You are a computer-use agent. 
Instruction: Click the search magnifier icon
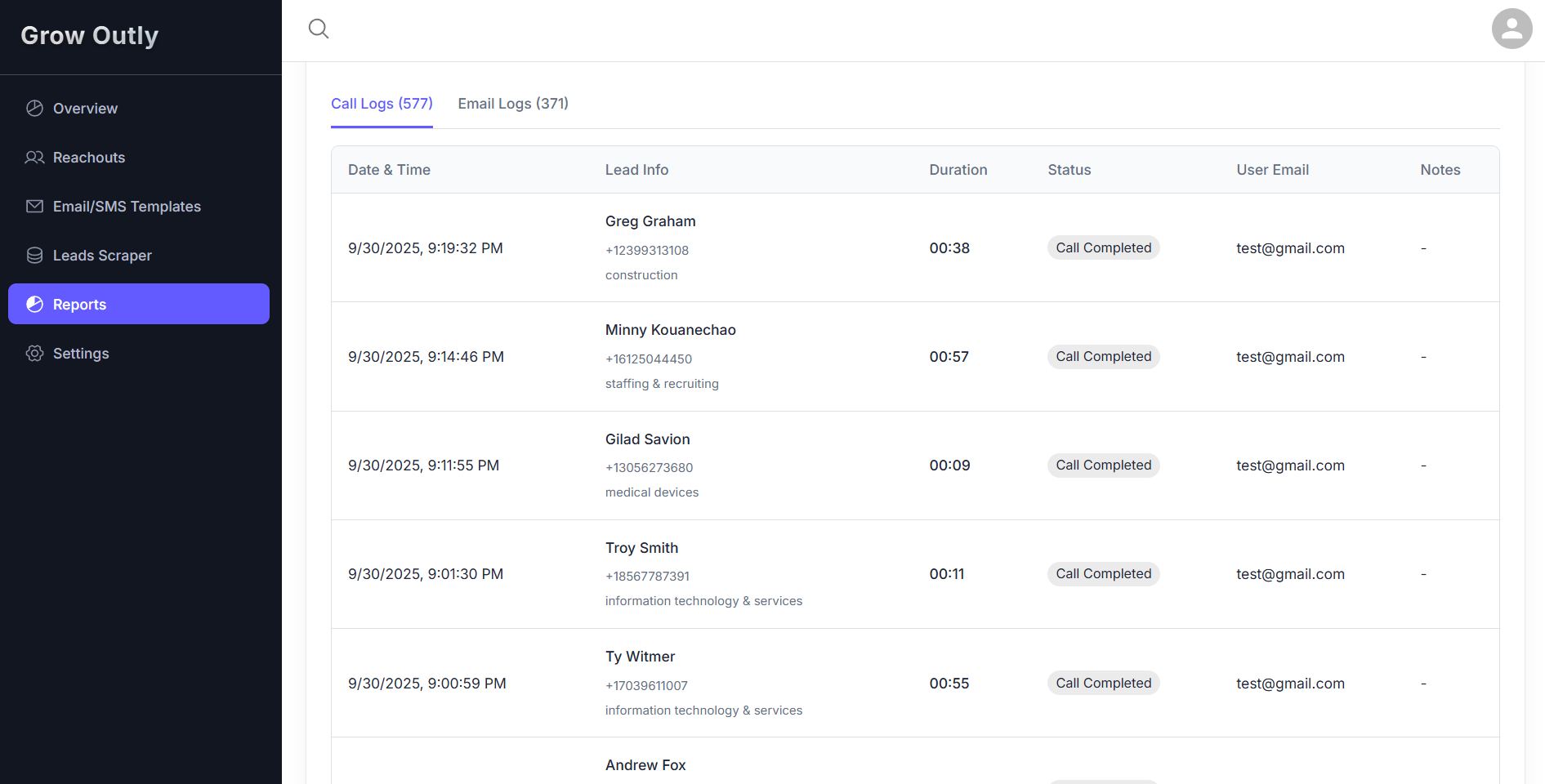[319, 29]
